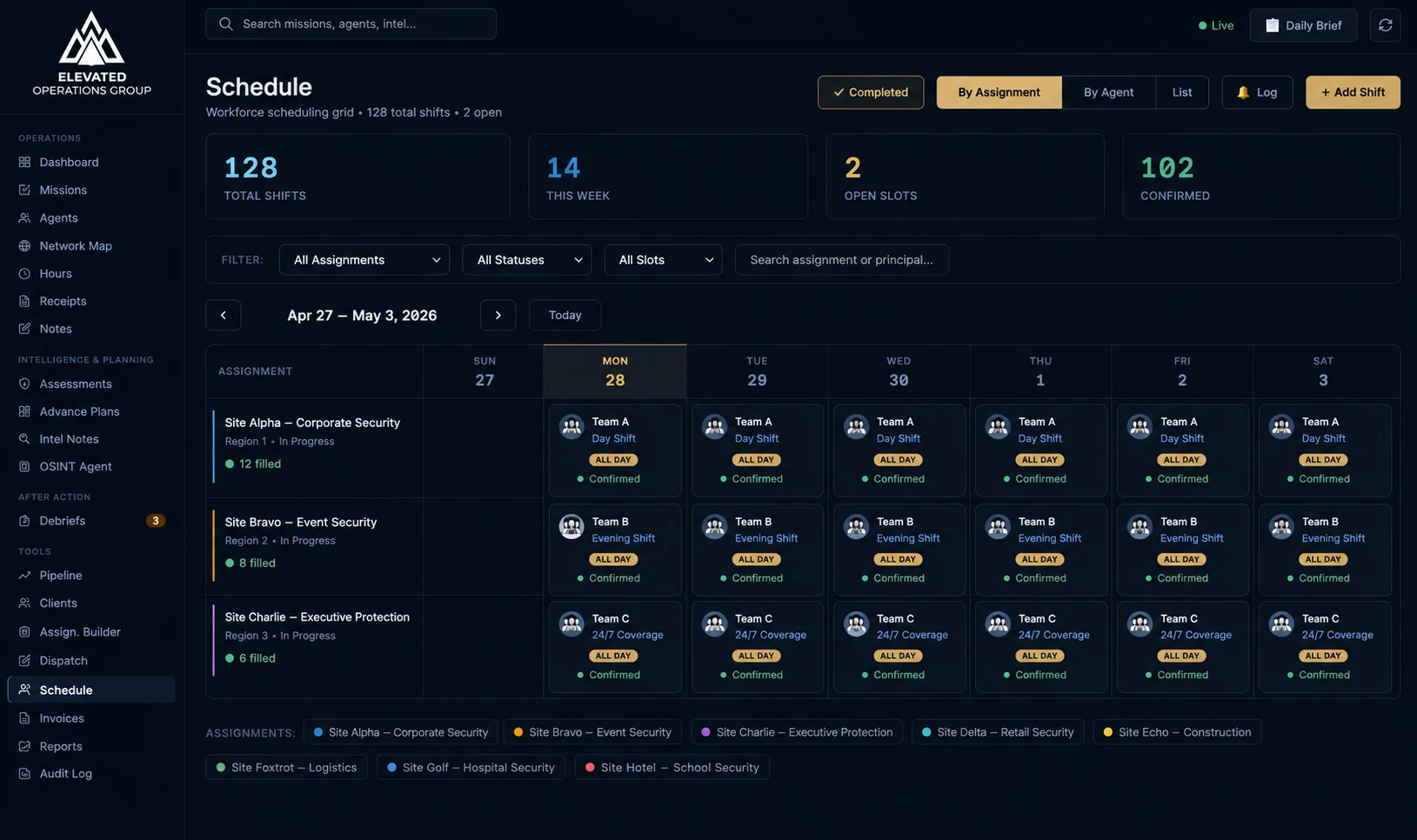This screenshot has width=1417, height=840.
Task: Switch to By Agent view
Action: pos(1108,92)
